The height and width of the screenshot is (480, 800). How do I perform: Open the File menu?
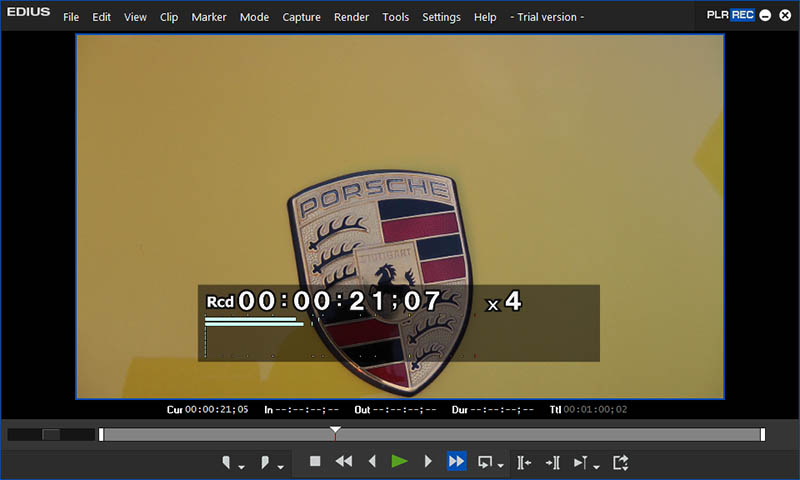[71, 17]
